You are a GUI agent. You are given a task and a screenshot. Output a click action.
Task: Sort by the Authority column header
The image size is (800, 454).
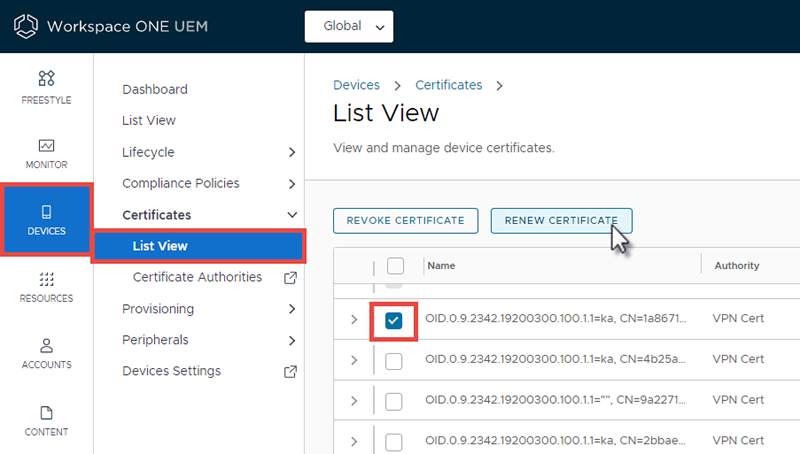pyautogui.click(x=737, y=266)
